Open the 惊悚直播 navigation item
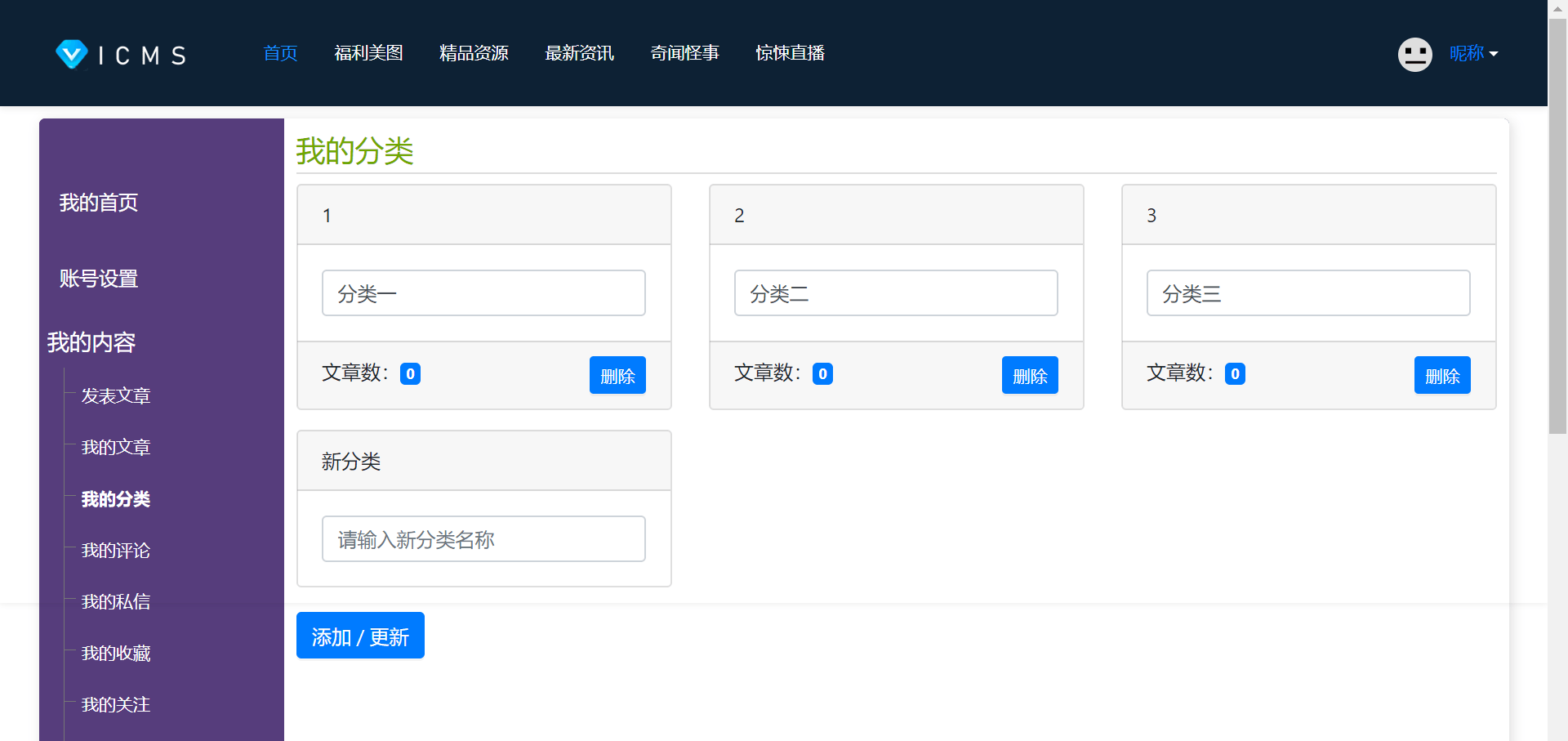Image resolution: width=1568 pixels, height=741 pixels. (x=790, y=53)
